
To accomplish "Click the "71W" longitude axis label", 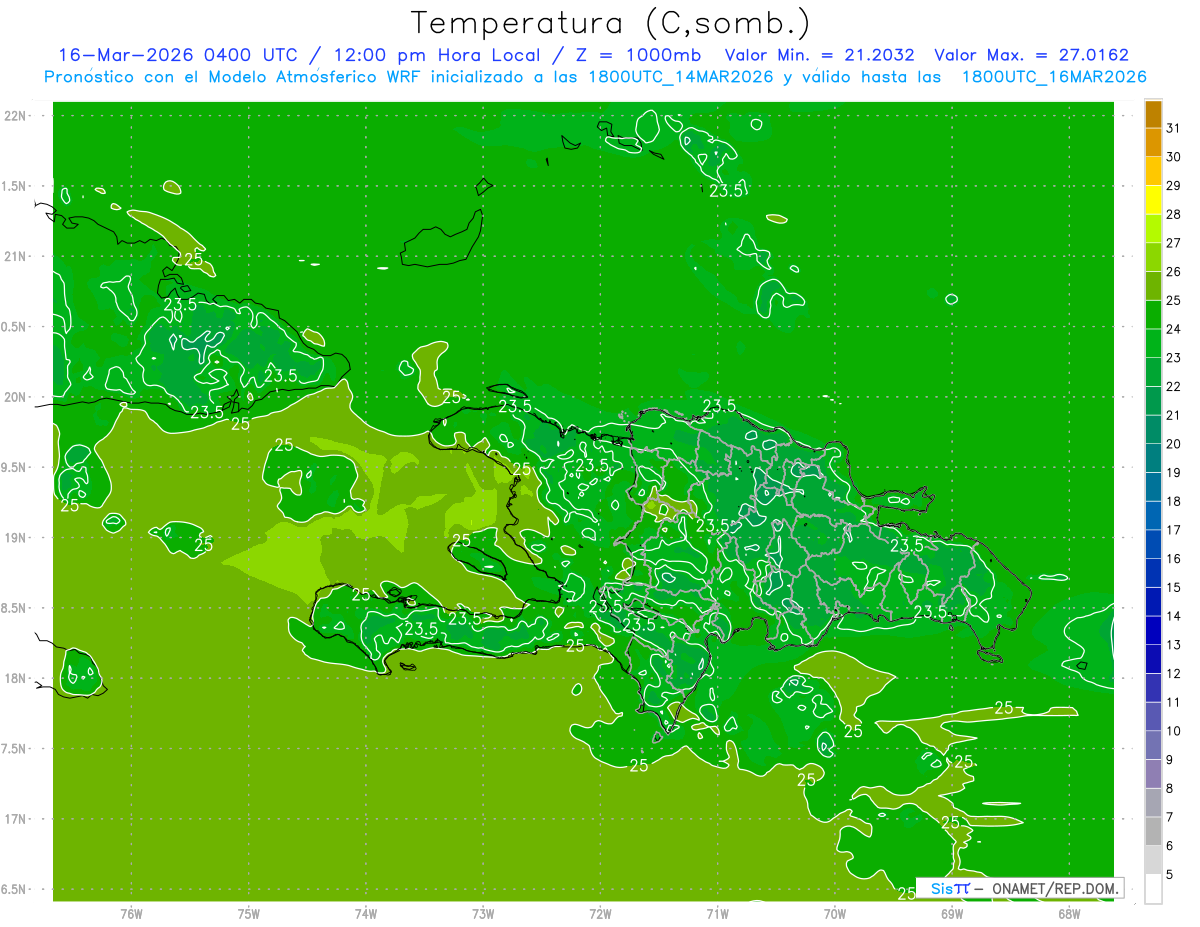I will (717, 913).
